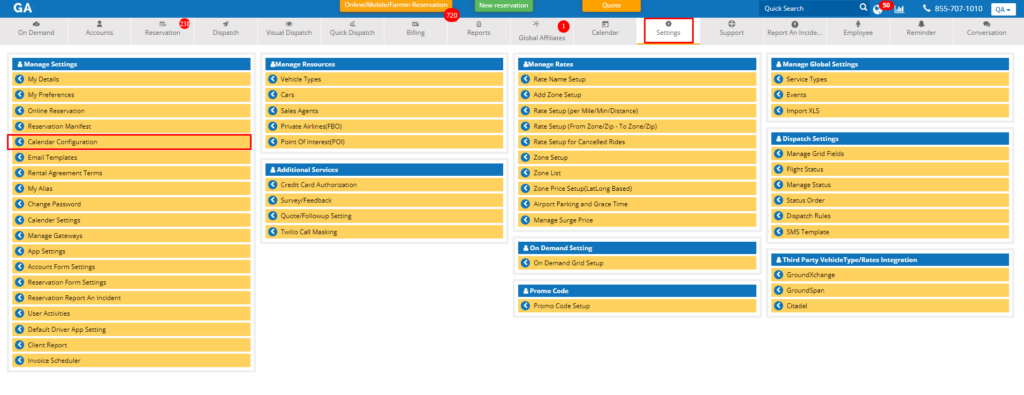Screen dimensions: 1024x395
Task: Open the bar chart icon in header
Action: pyautogui.click(x=900, y=9)
